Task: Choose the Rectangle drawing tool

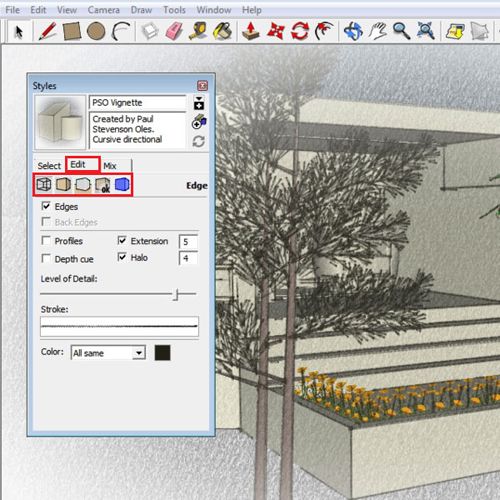Action: point(72,31)
